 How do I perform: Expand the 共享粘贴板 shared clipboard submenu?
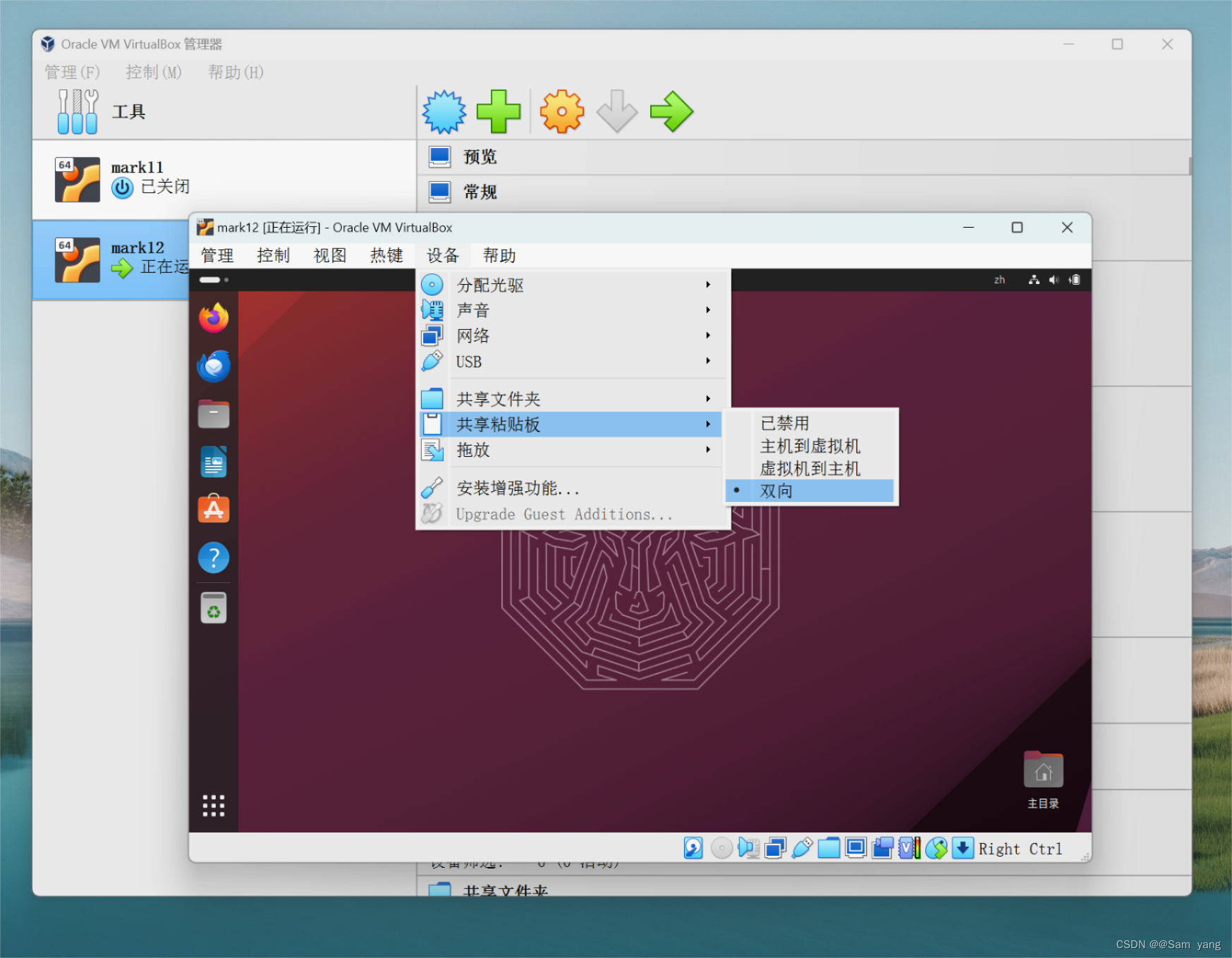pyautogui.click(x=570, y=424)
